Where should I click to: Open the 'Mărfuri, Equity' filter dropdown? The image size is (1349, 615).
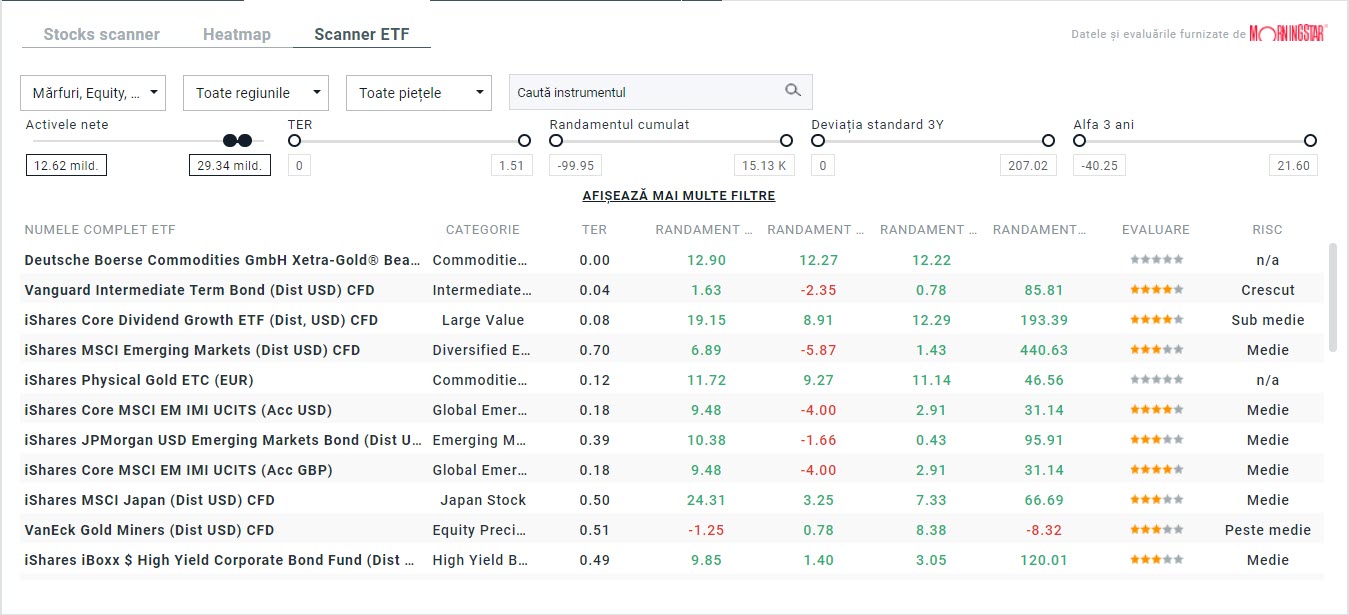[x=92, y=92]
